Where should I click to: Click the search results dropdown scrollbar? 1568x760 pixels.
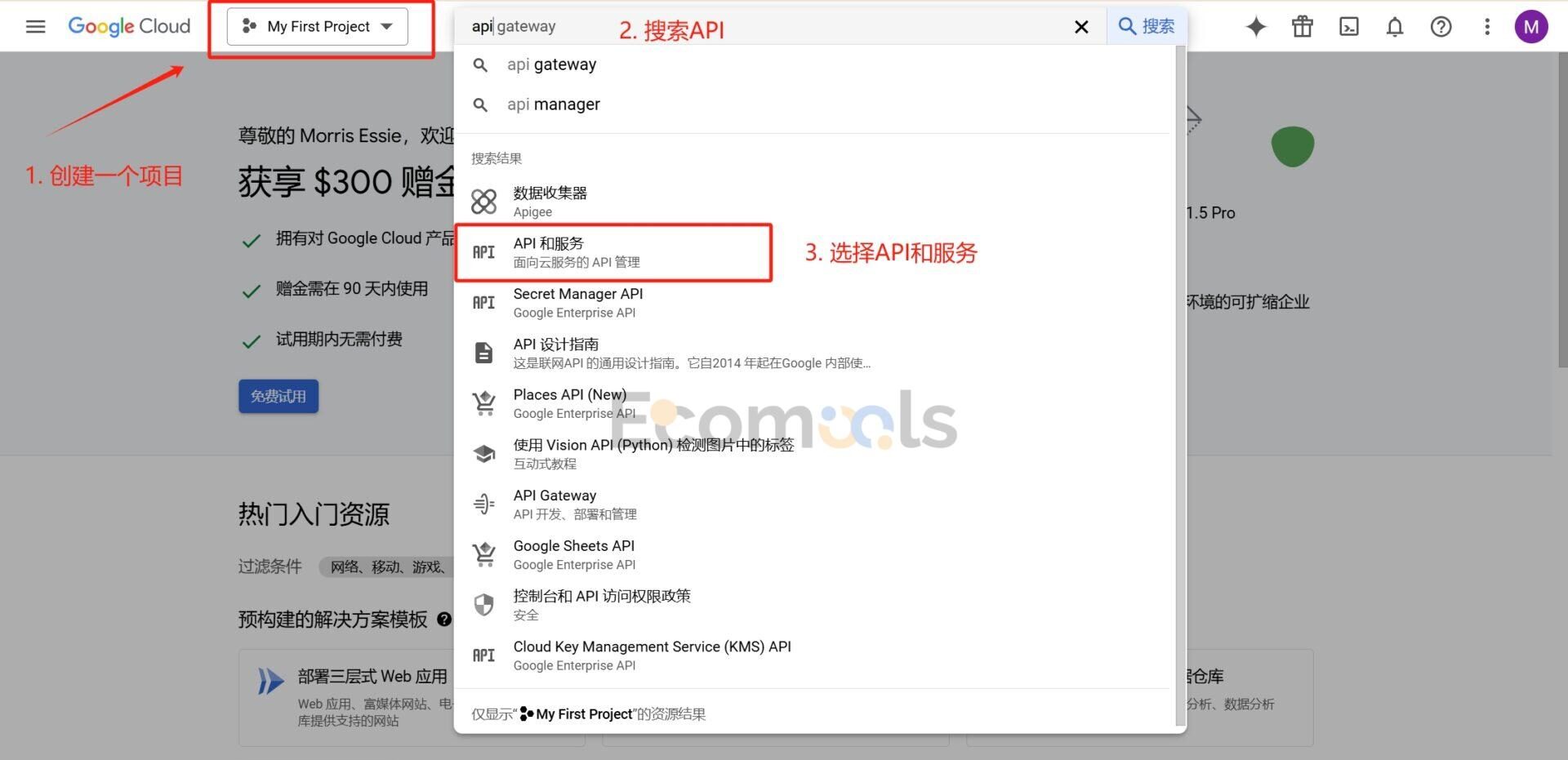tap(1179, 384)
